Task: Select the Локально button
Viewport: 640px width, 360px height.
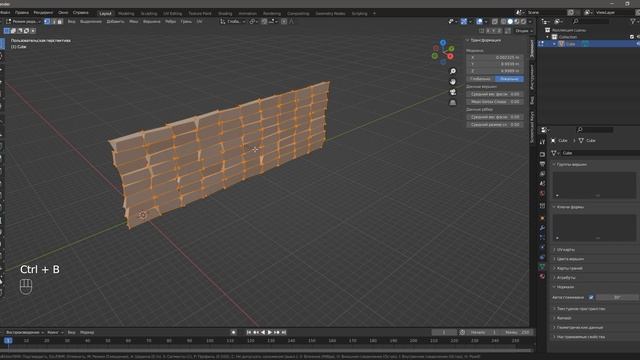Action: coord(509,79)
